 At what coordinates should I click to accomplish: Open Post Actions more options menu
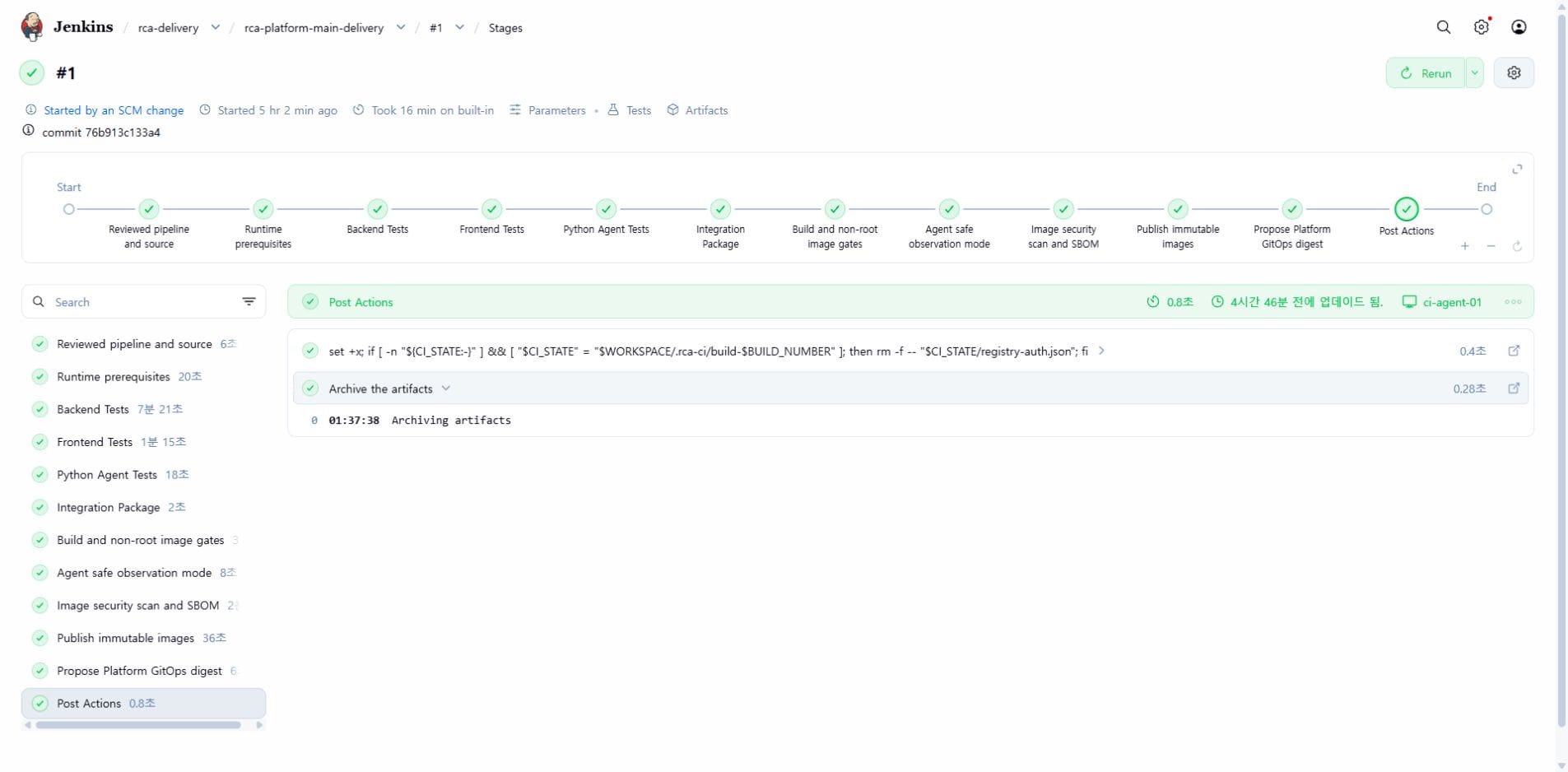tap(1513, 302)
